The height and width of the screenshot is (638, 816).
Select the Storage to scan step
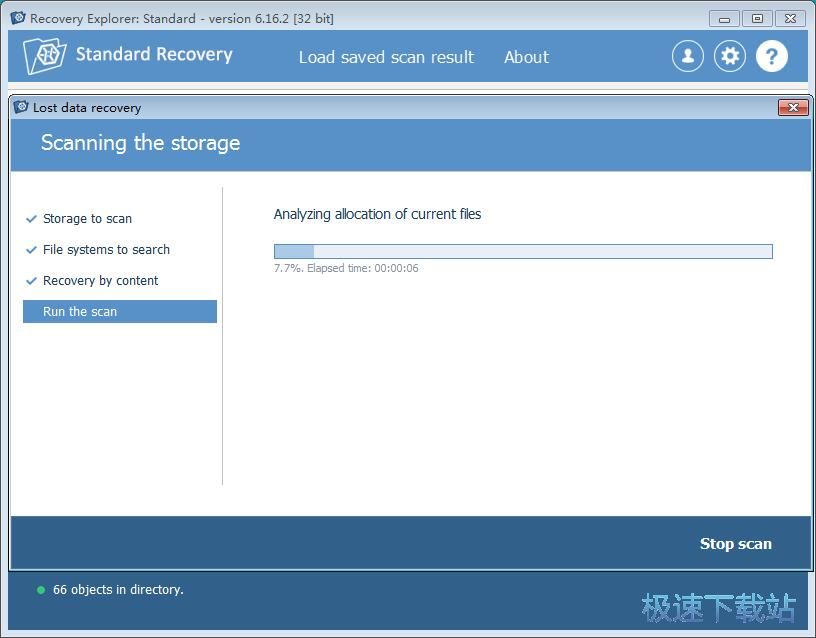click(87, 219)
